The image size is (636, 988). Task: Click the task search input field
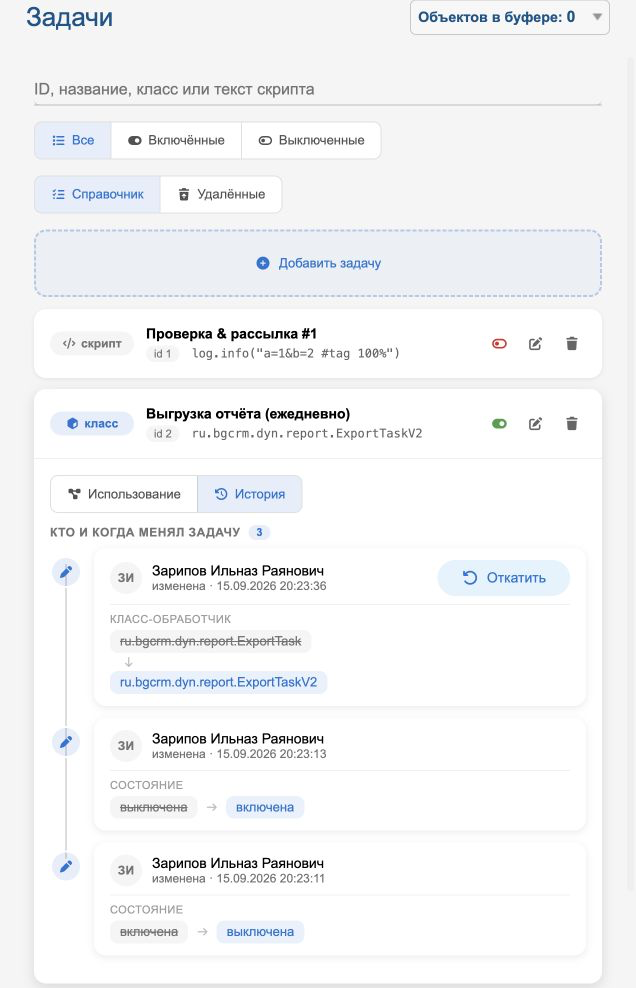point(318,89)
